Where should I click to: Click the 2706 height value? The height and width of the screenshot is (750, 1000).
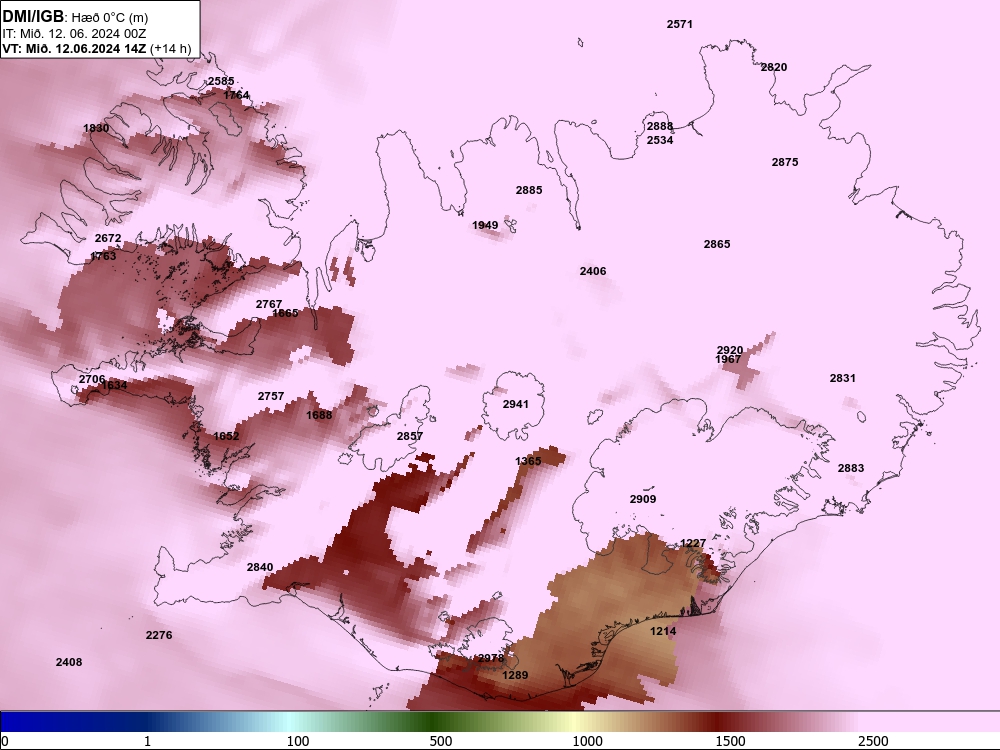click(92, 379)
